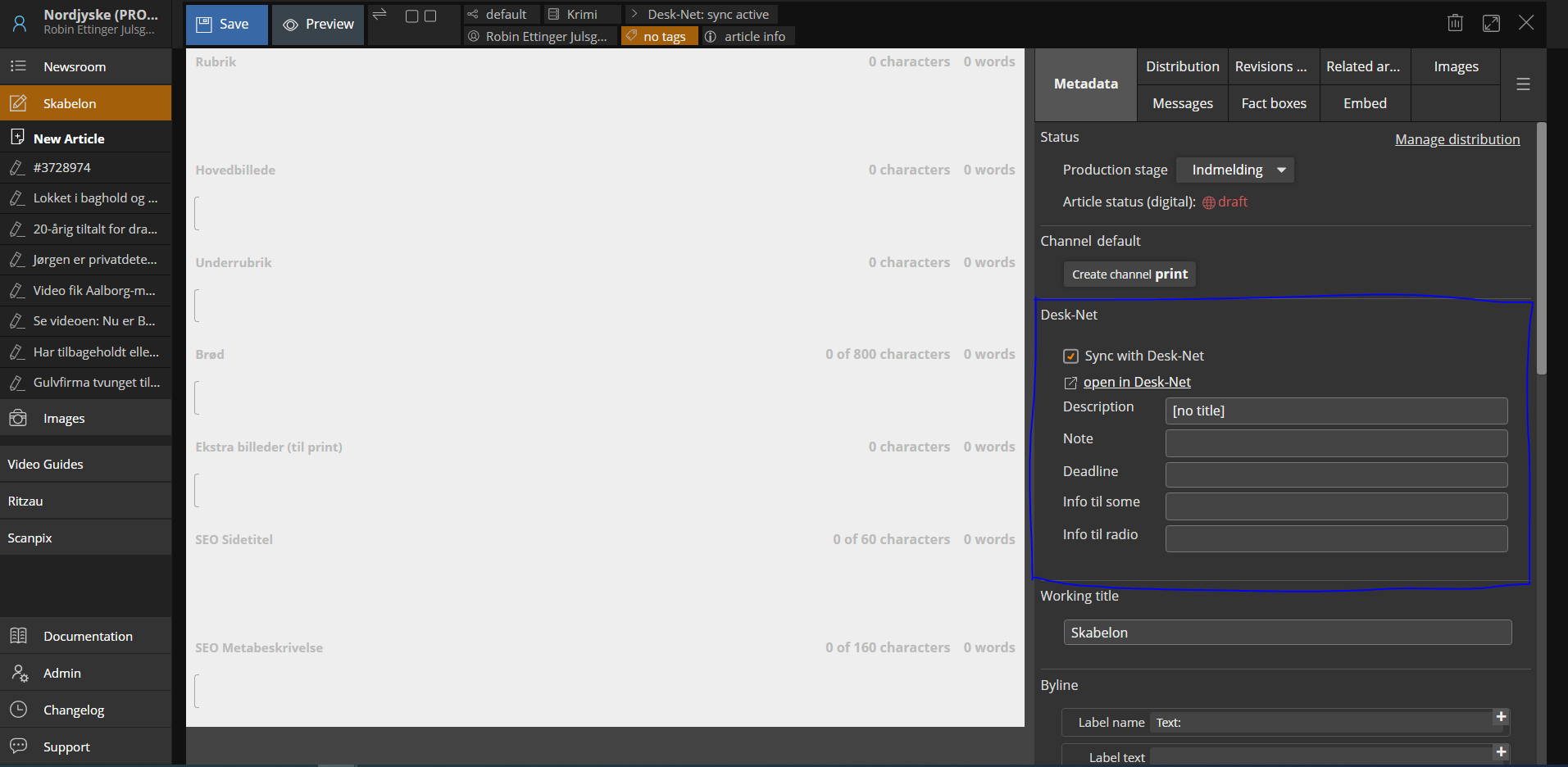Click the plus icon in Label text row
This screenshot has width=1568, height=767.
coord(1501,752)
